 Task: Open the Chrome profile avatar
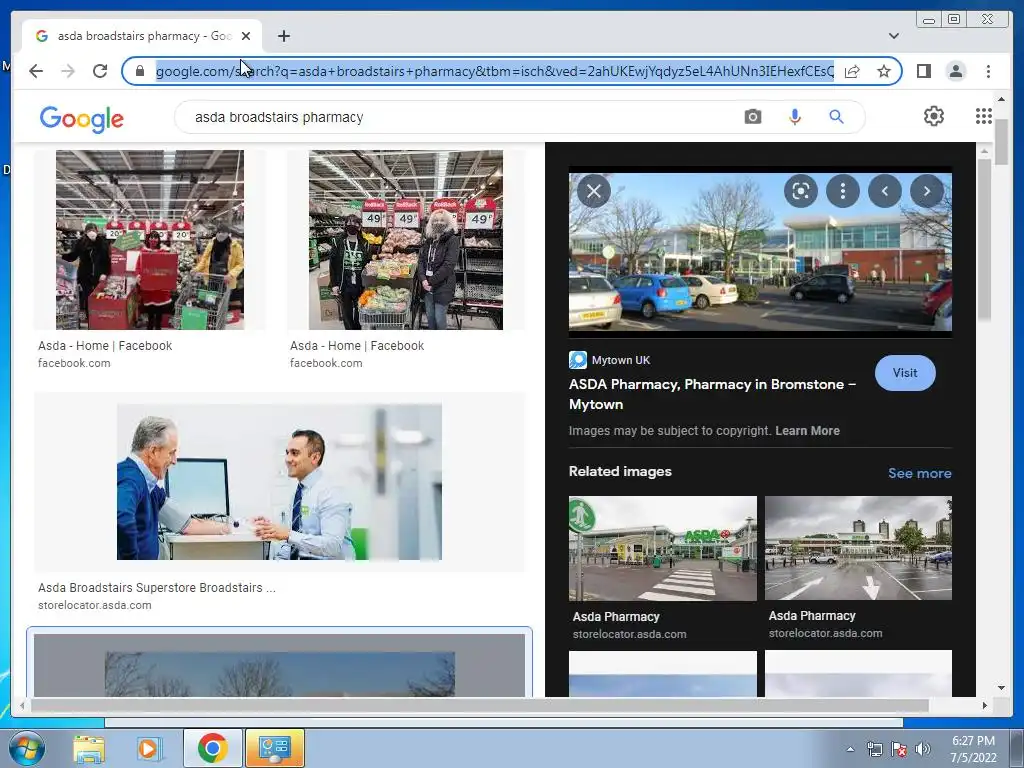point(955,71)
